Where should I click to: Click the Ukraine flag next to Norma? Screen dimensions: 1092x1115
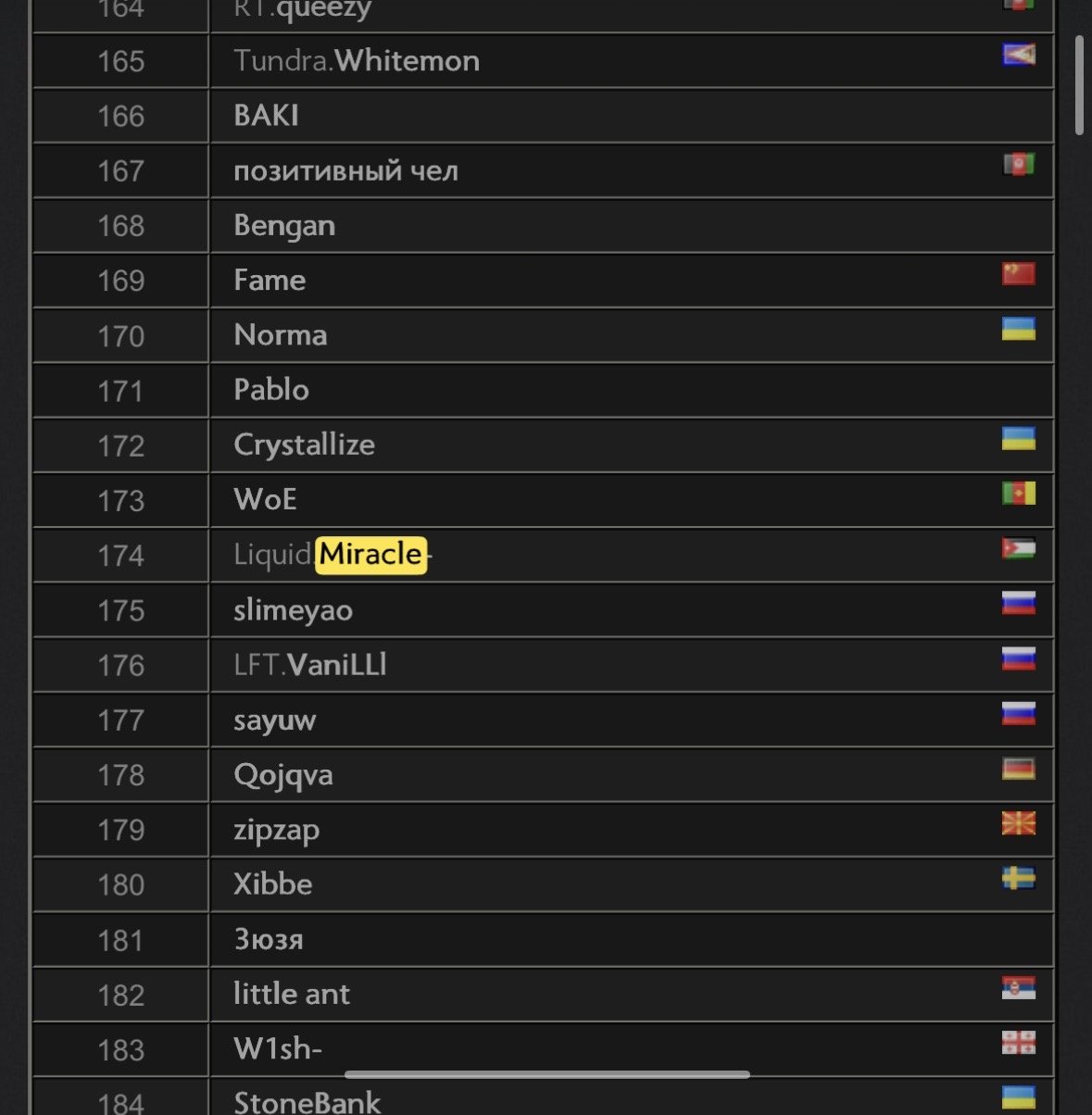pyautogui.click(x=1018, y=329)
